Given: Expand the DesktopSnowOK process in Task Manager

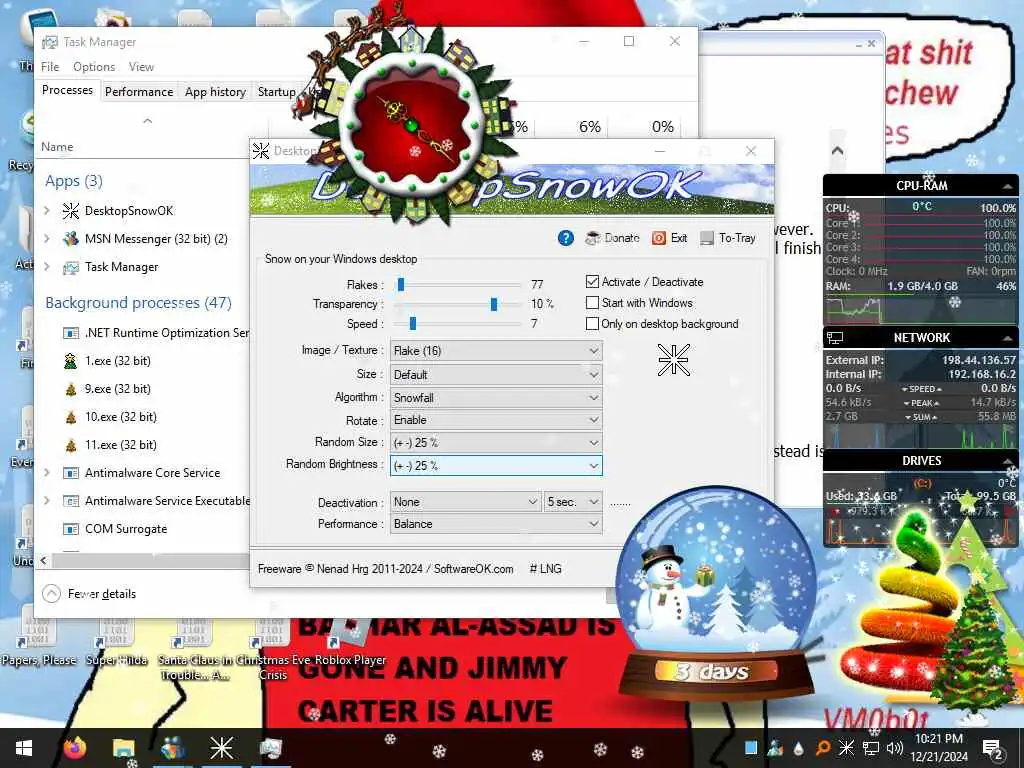Looking at the screenshot, I should click(47, 211).
